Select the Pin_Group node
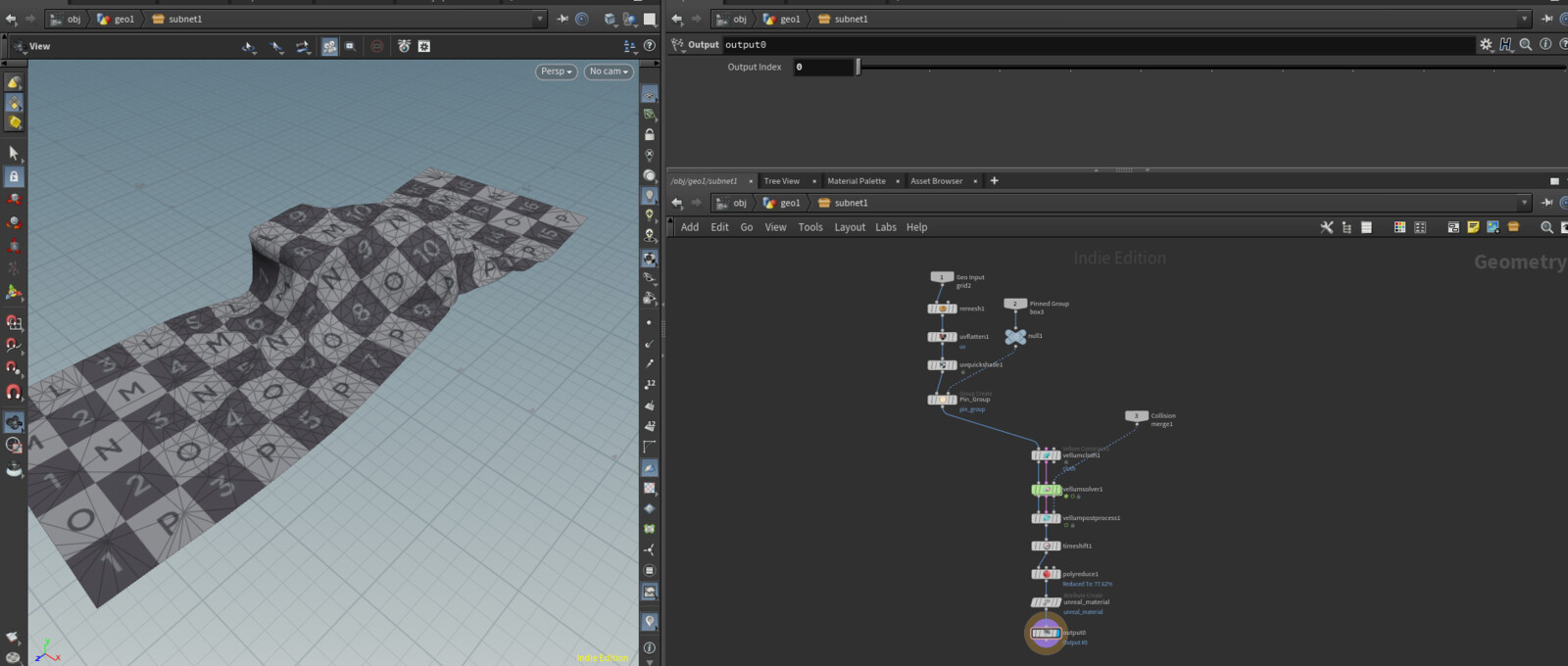 click(x=943, y=400)
